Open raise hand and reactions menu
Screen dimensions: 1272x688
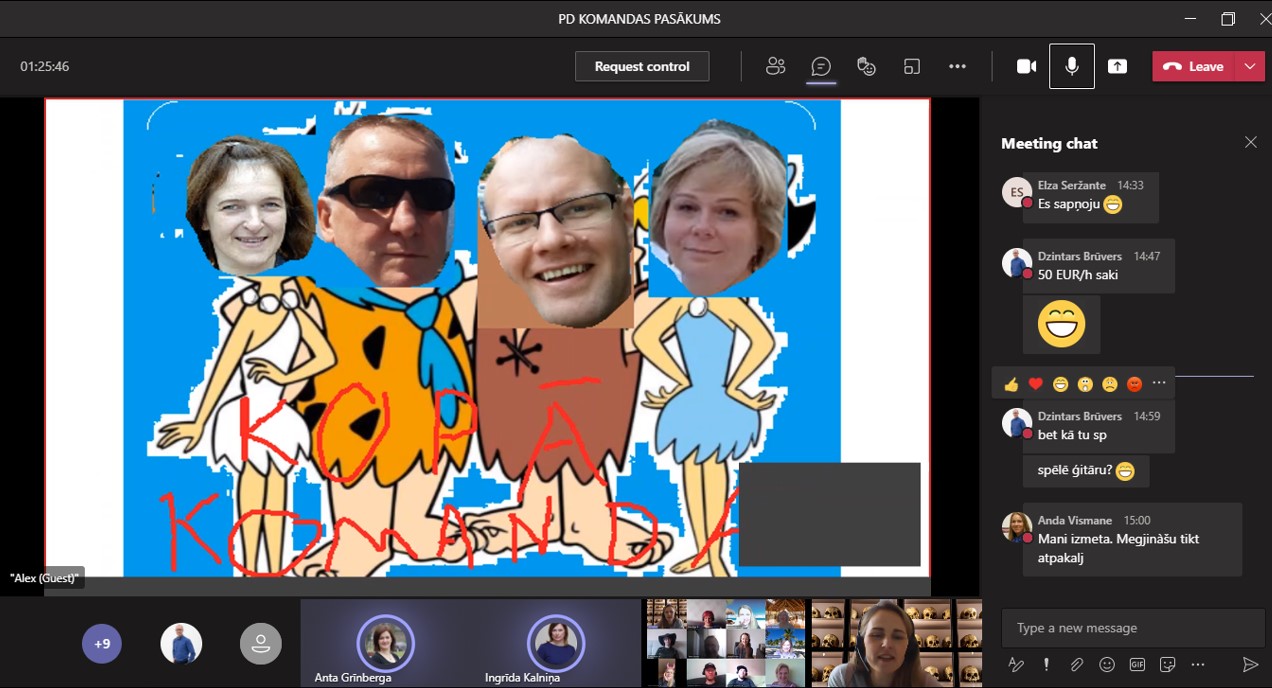866,66
